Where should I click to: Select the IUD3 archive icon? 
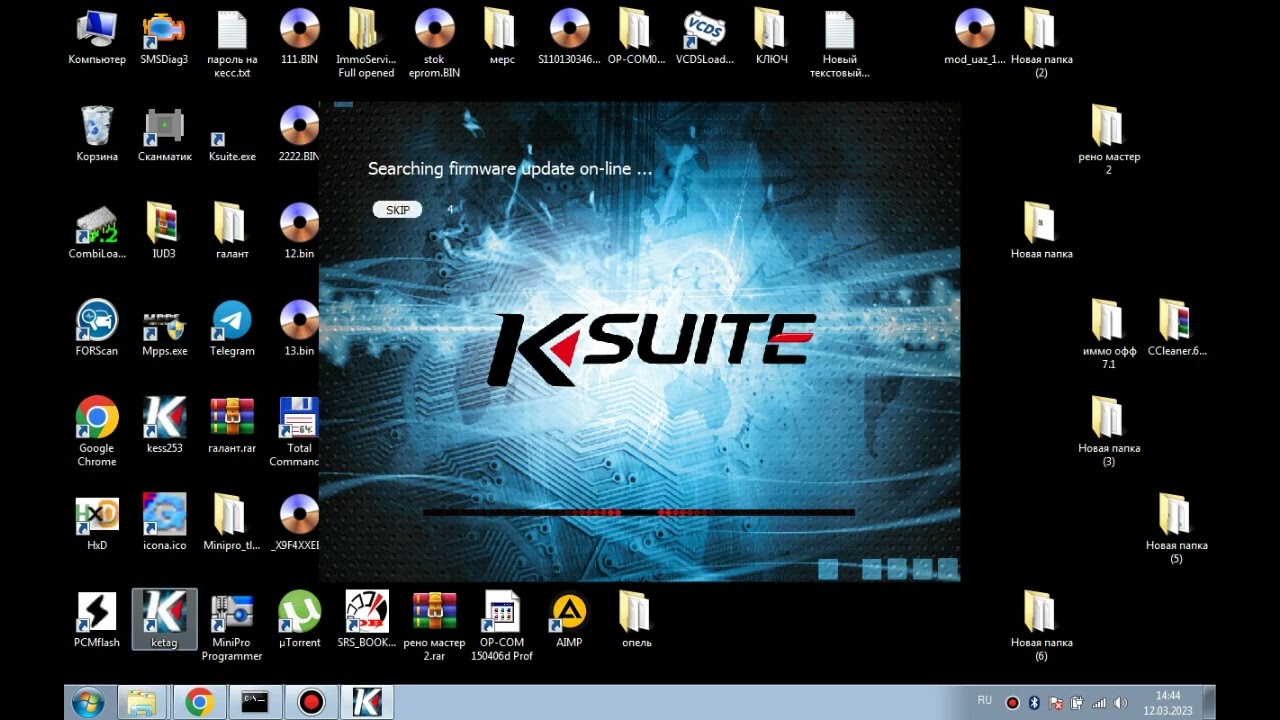coord(164,230)
